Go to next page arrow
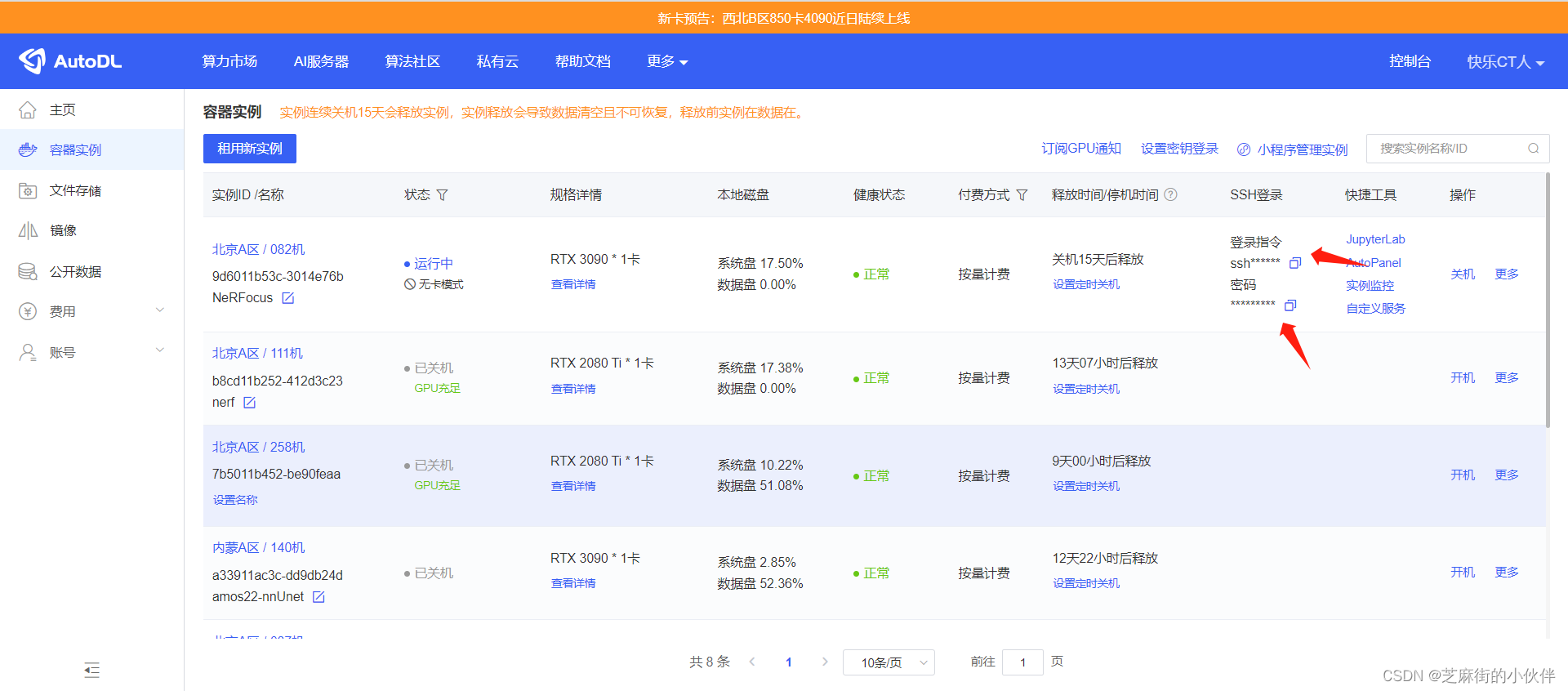This screenshot has height=691, width=1568. tap(825, 662)
